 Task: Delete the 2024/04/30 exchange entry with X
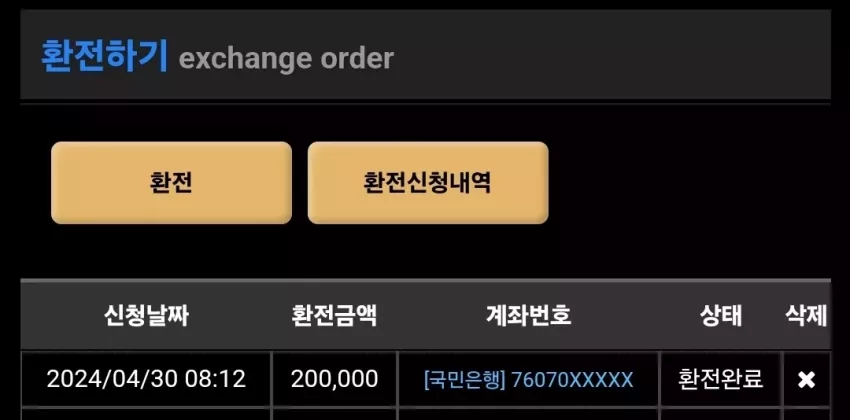(806, 380)
